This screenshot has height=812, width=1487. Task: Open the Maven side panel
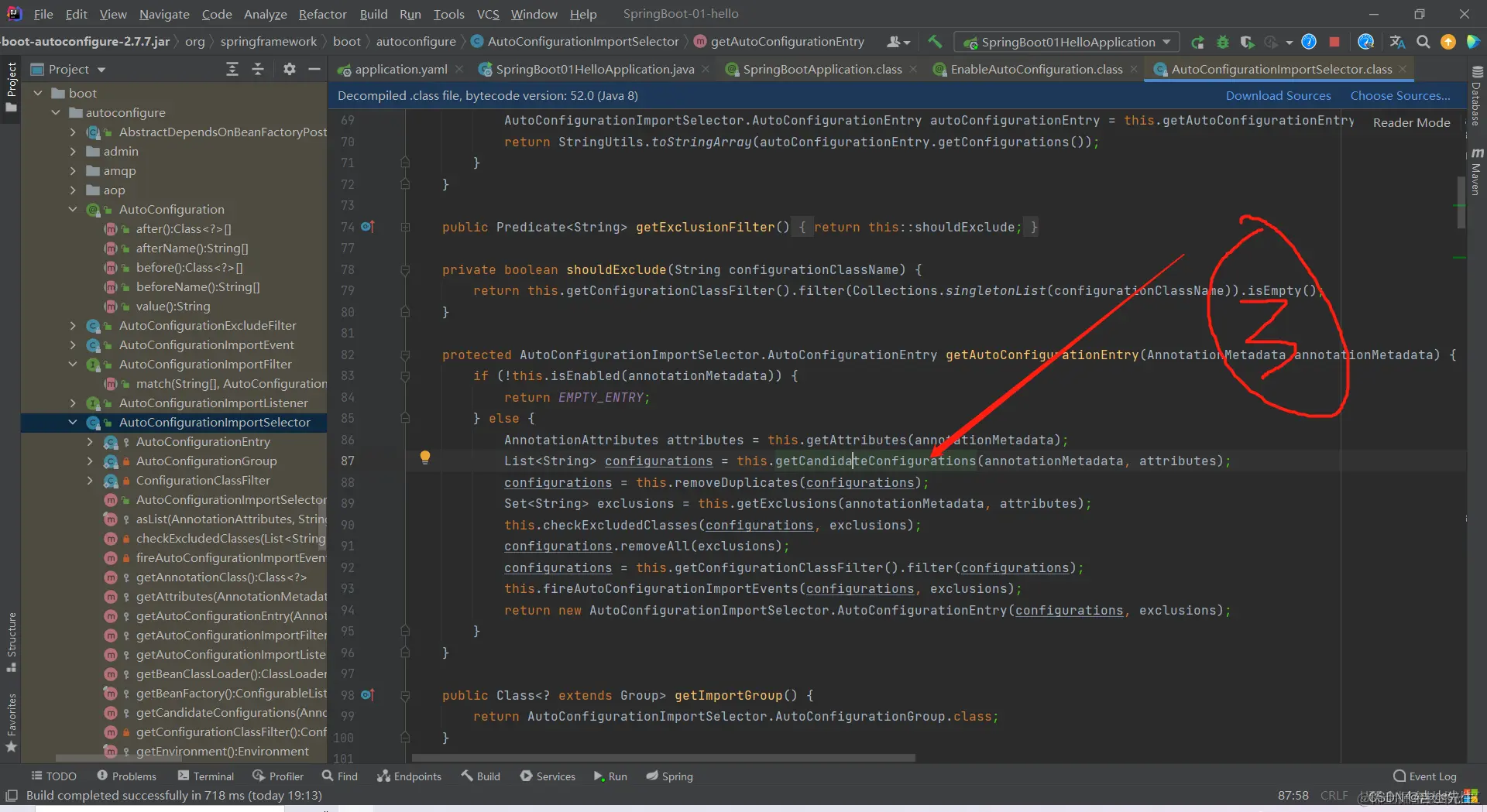pos(1477,171)
